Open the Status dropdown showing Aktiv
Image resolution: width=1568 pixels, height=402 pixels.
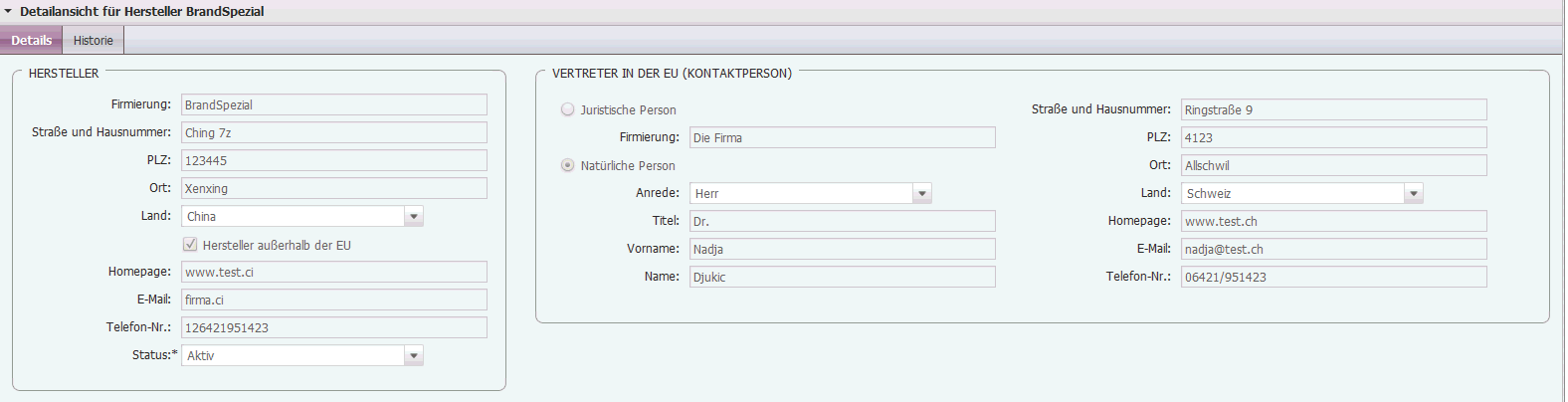point(414,355)
